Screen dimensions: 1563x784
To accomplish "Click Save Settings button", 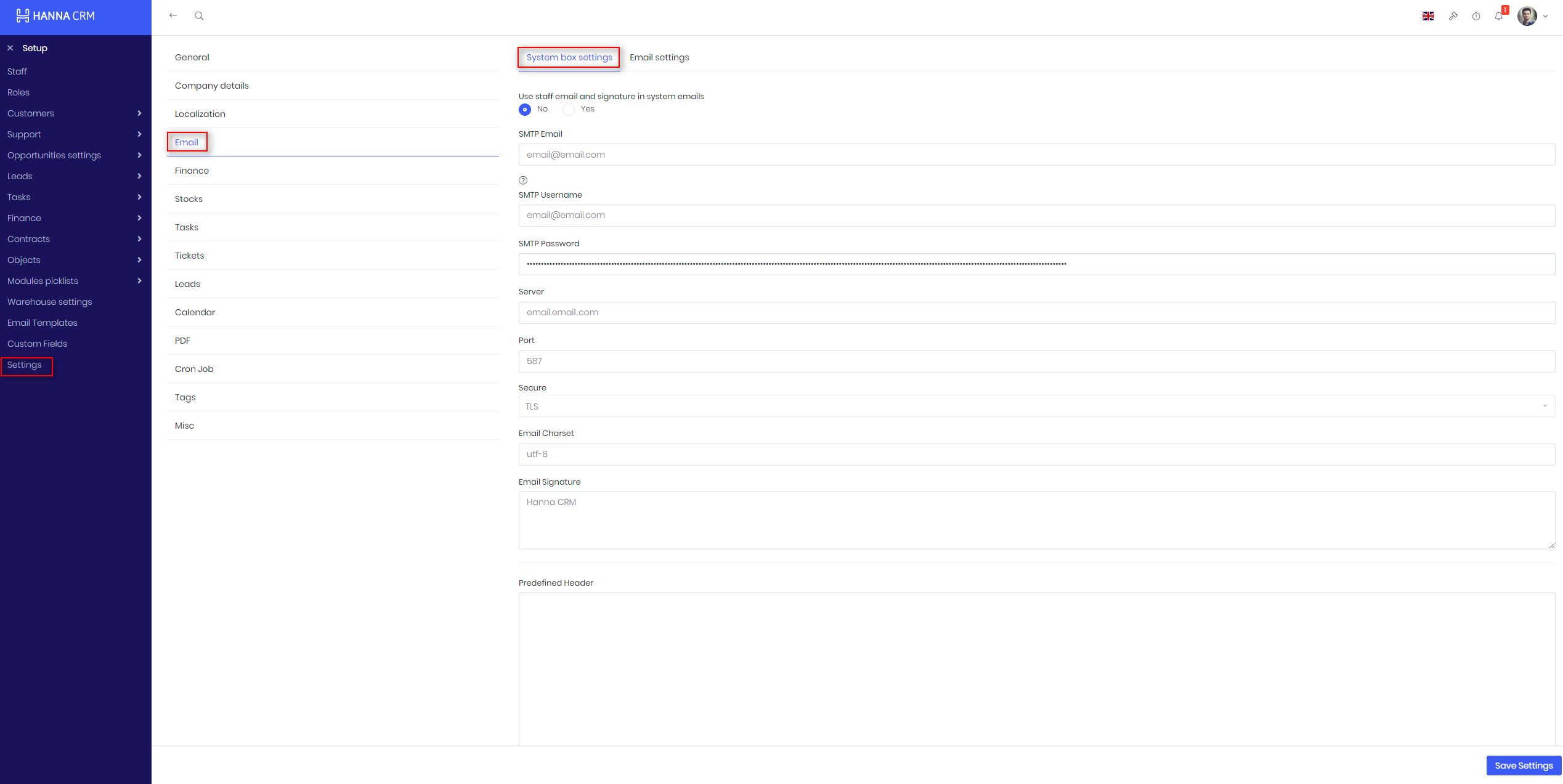I will click(1523, 766).
